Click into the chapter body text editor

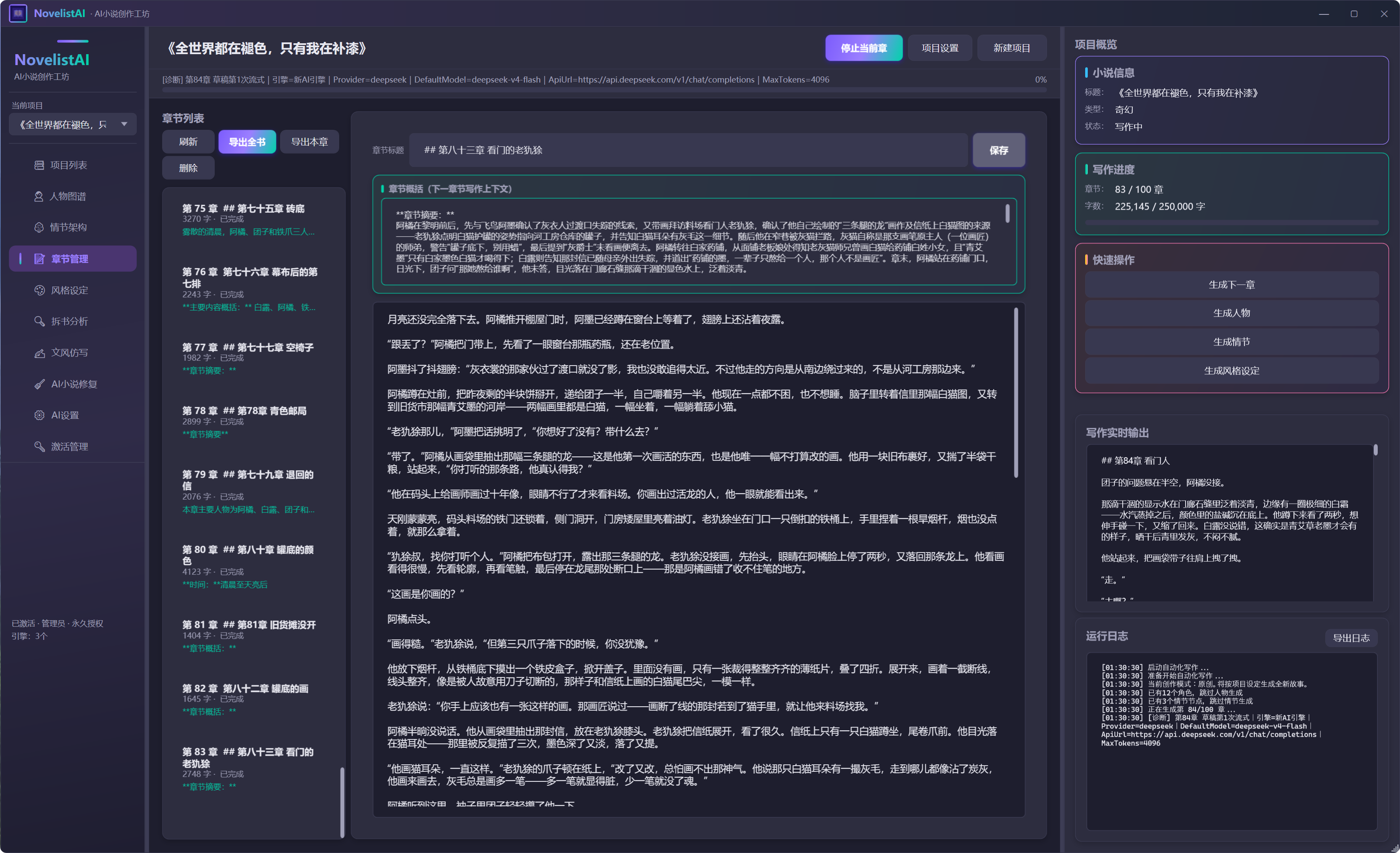(x=698, y=560)
